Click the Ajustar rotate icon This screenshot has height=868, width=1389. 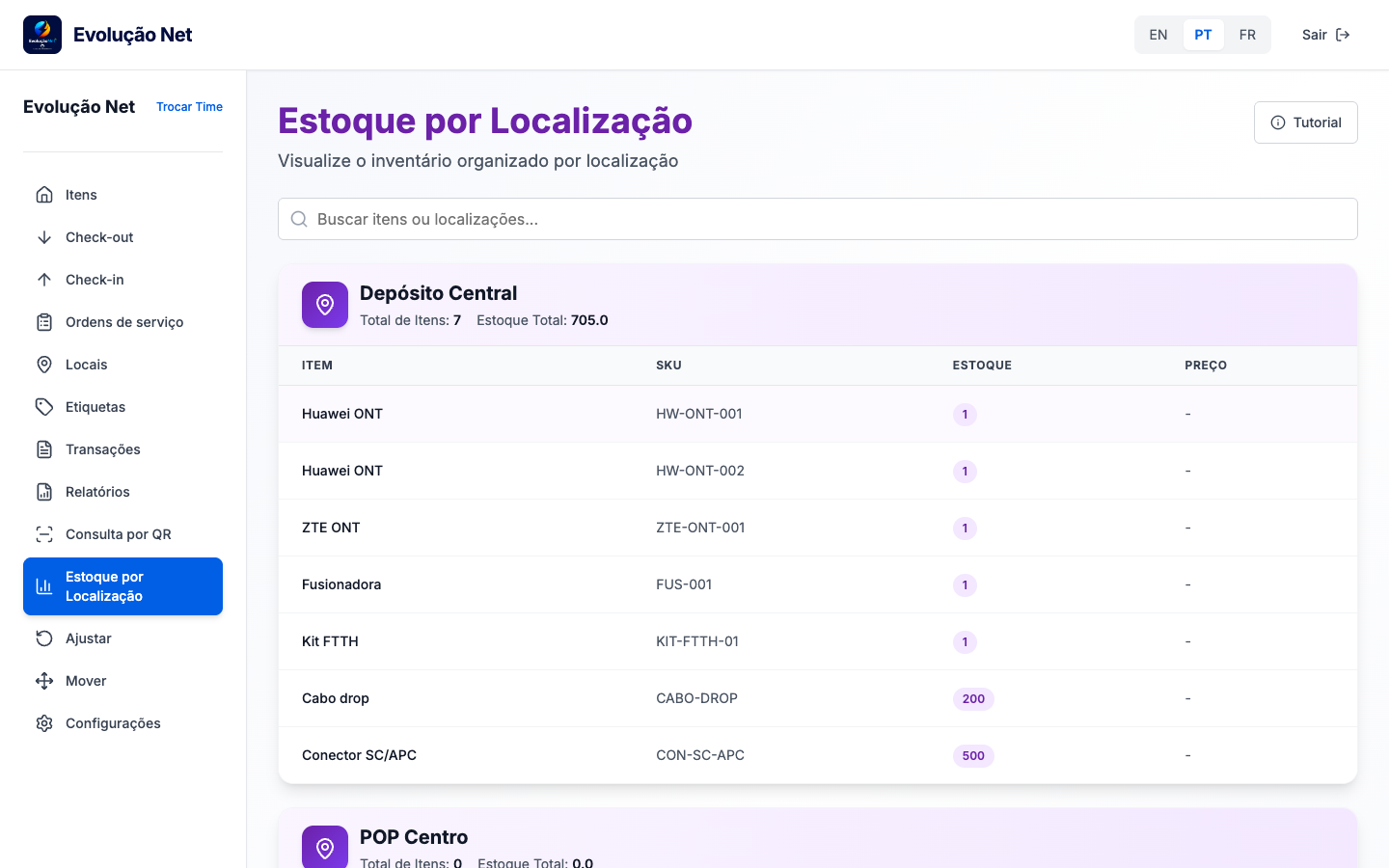tap(44, 638)
